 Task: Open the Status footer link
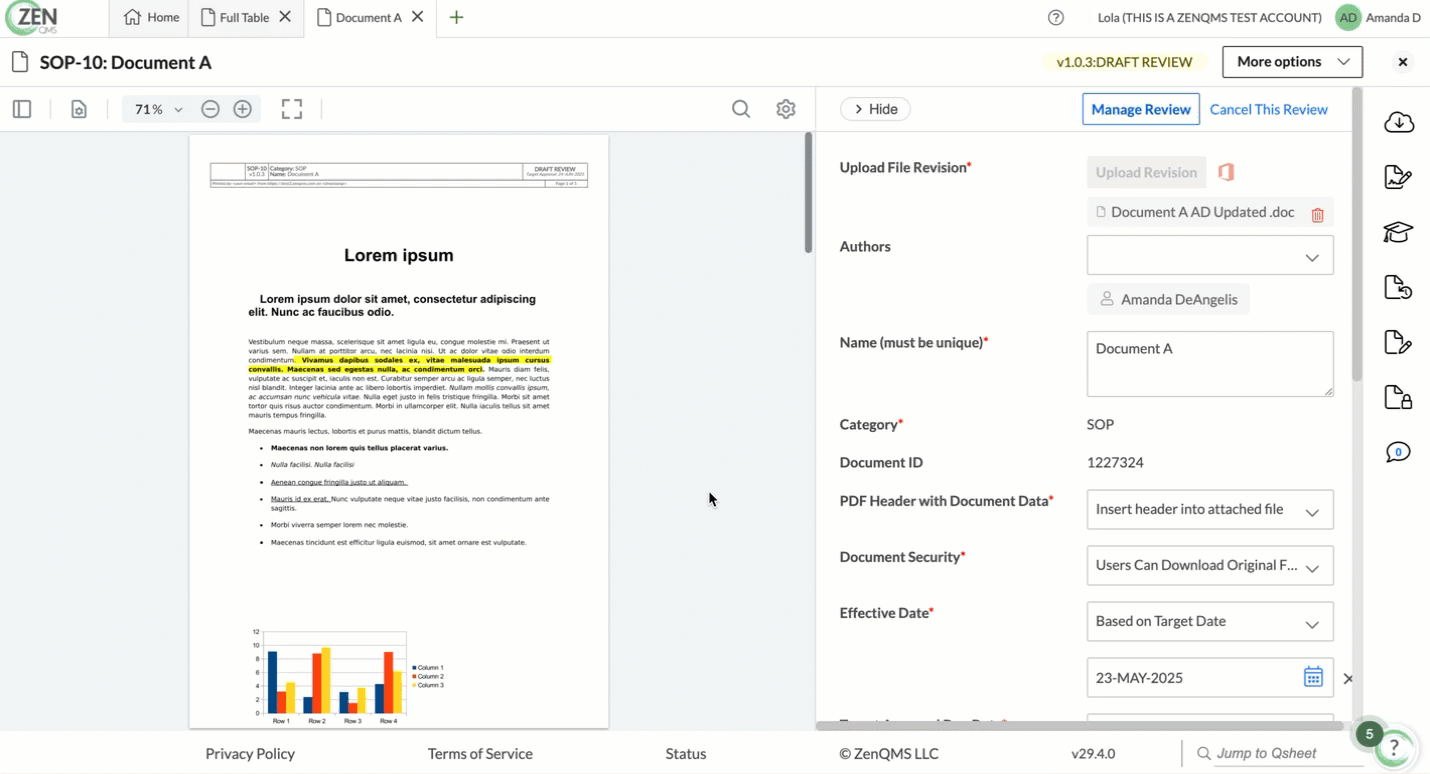point(686,753)
